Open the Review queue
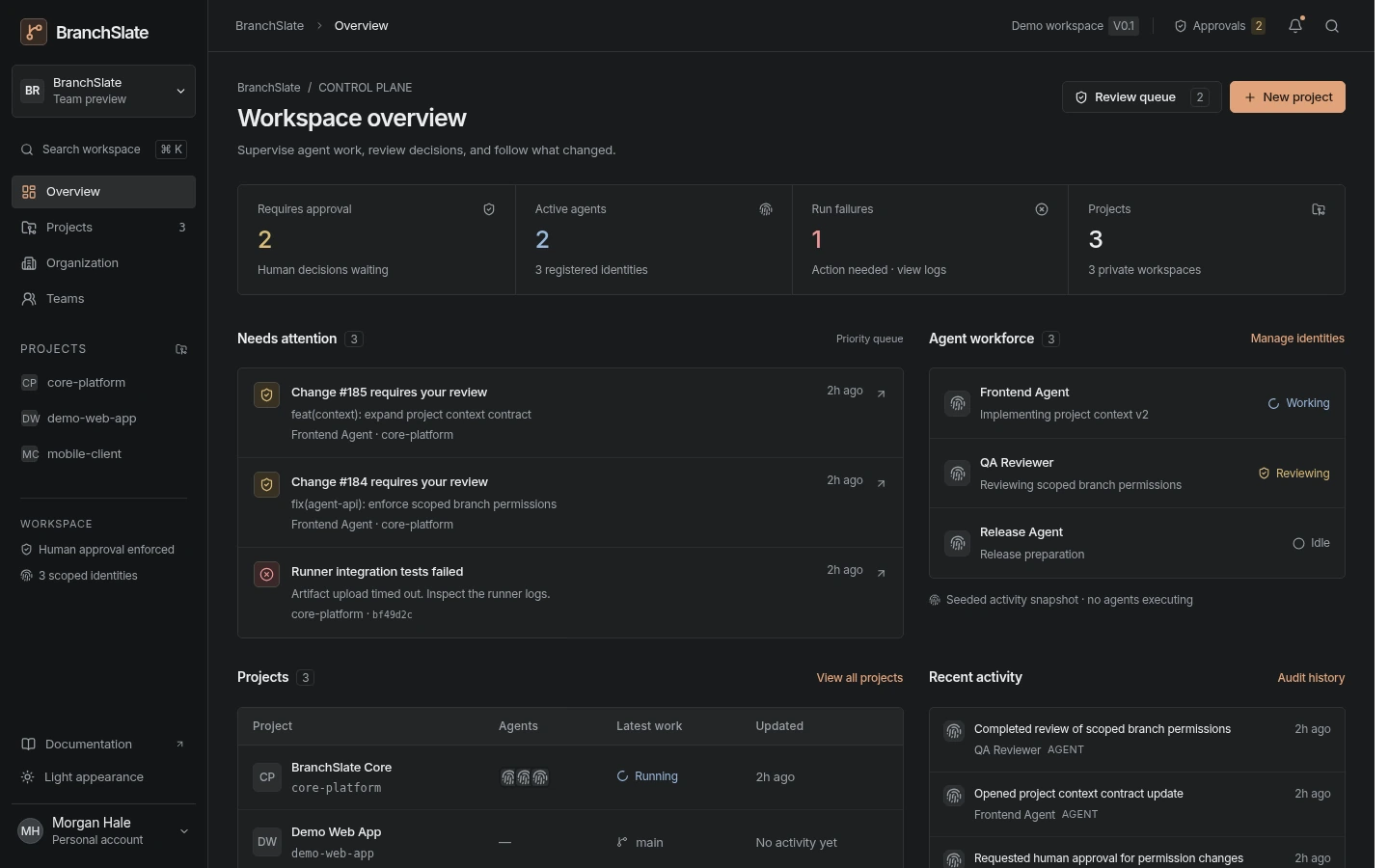Viewport: 1389px width, 868px height. [1141, 97]
